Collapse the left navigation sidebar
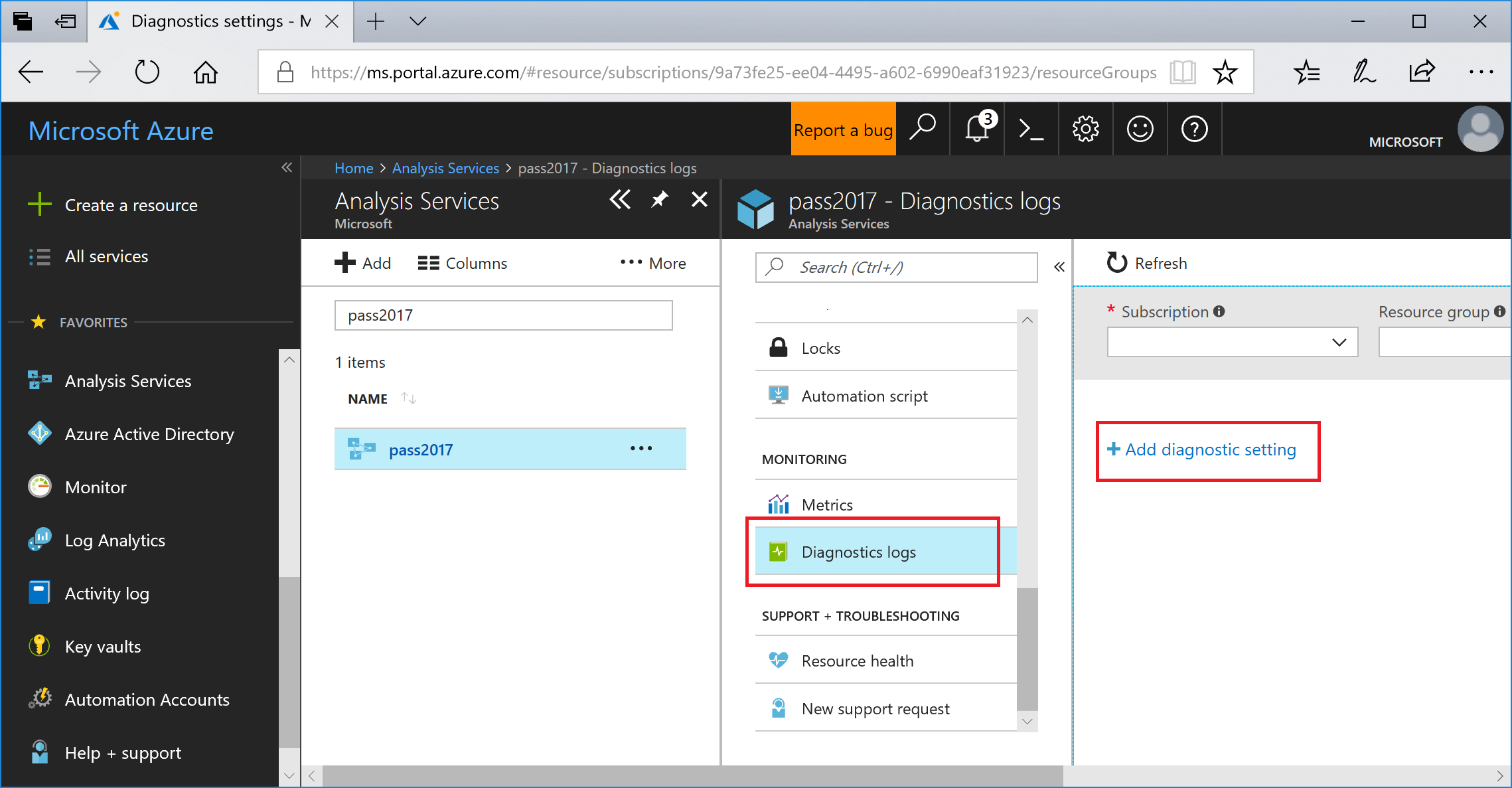The width and height of the screenshot is (1512, 788). point(286,168)
